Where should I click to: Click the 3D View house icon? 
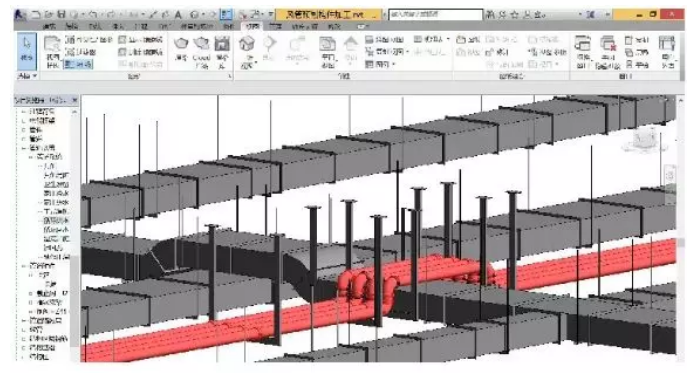[247, 52]
